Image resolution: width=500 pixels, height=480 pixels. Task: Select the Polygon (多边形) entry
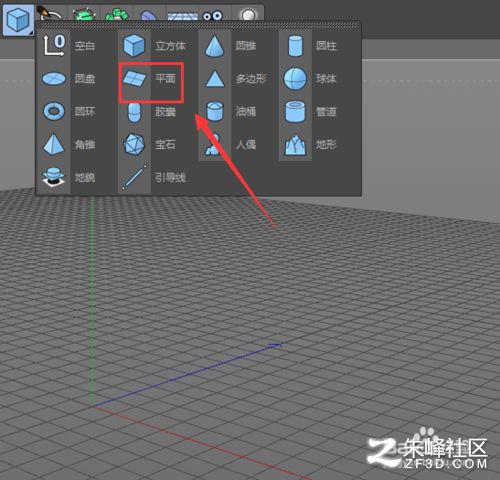point(215,79)
